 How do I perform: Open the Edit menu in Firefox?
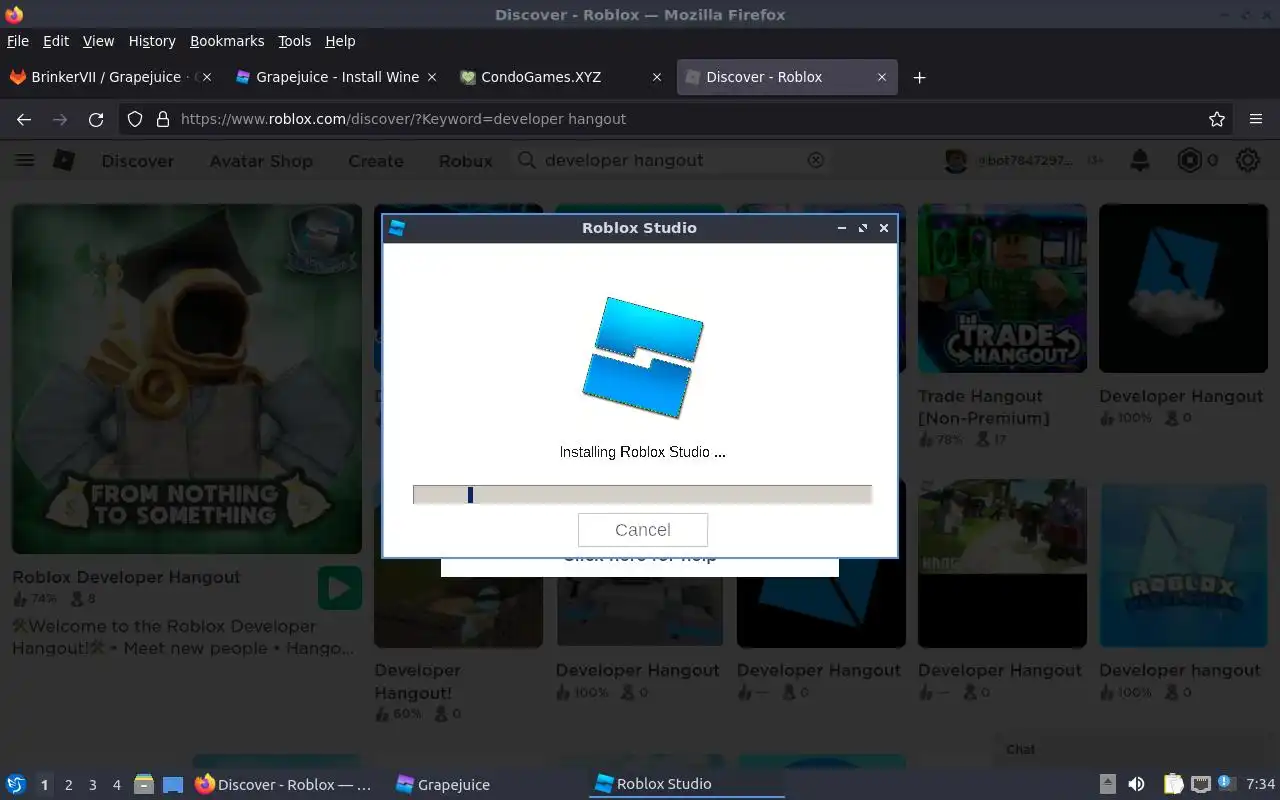pyautogui.click(x=56, y=41)
